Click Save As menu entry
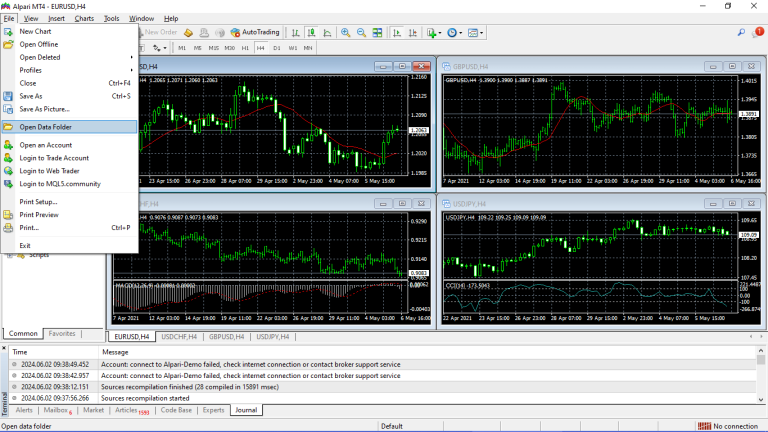The image size is (768, 432). click(x=70, y=96)
